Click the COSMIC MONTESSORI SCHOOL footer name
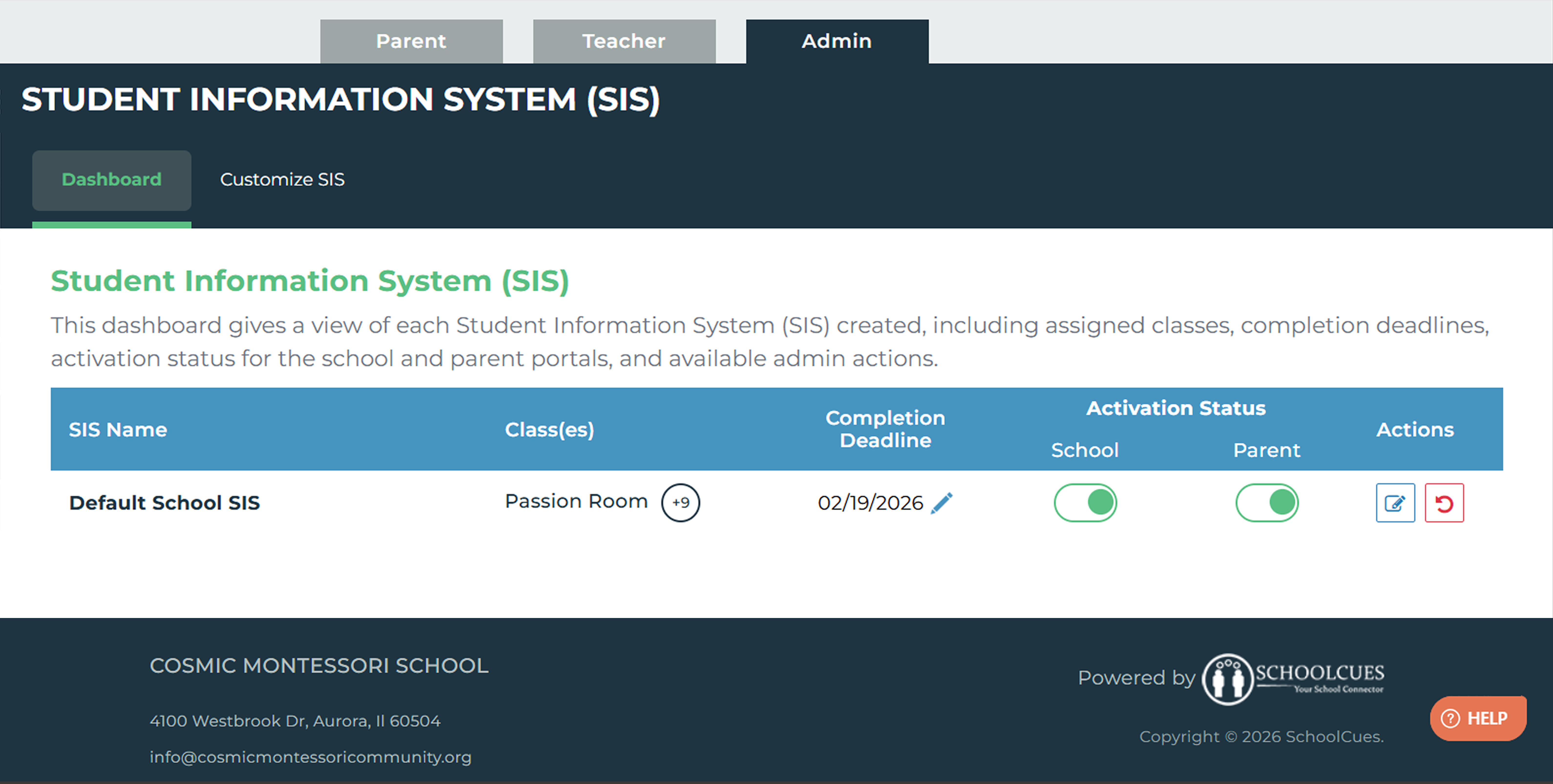Screen dimensions: 1553x784 [319, 666]
